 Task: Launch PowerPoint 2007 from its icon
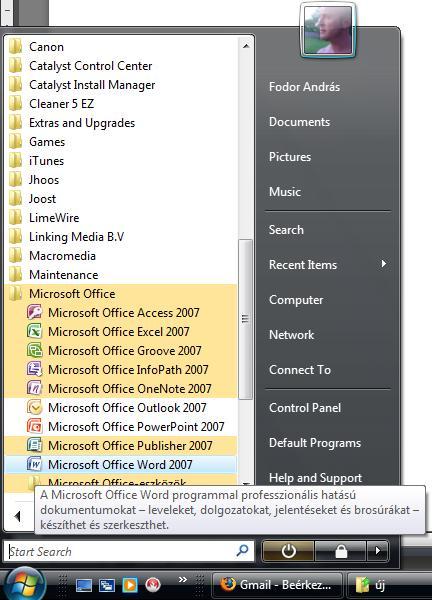point(34,426)
